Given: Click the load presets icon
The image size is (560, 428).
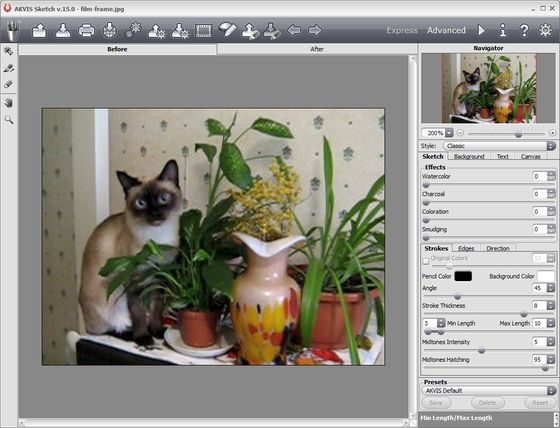Looking at the screenshot, I should pyautogui.click(x=156, y=31).
